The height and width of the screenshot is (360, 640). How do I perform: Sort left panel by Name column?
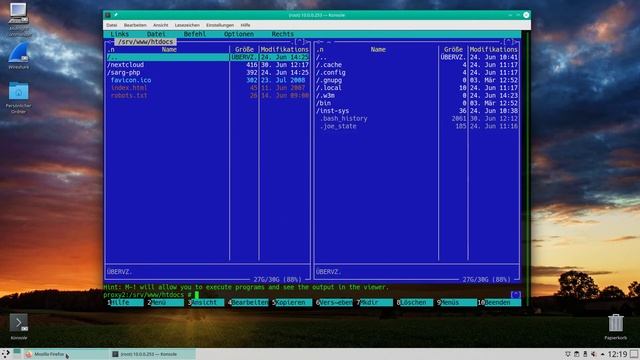coord(169,49)
